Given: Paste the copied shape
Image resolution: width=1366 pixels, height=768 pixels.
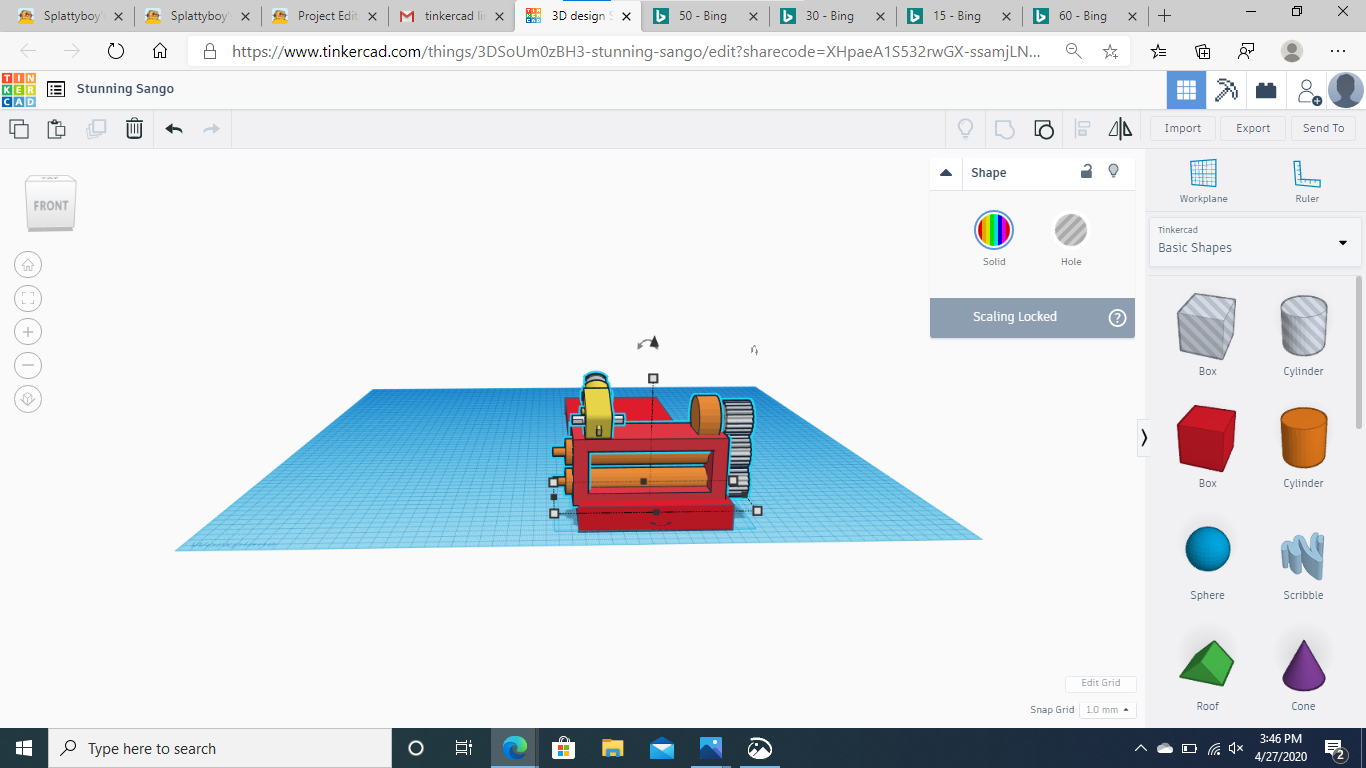Looking at the screenshot, I should 56,128.
